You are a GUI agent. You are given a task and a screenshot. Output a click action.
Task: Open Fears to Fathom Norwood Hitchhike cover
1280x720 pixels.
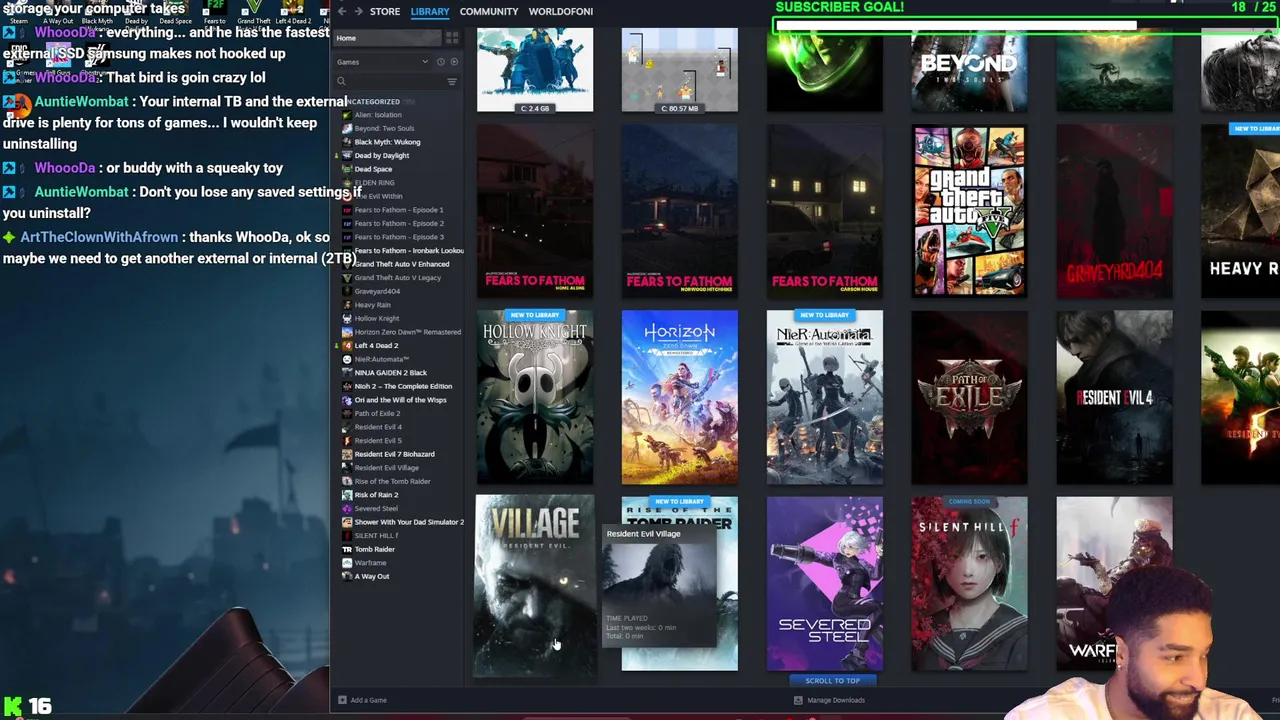point(680,211)
